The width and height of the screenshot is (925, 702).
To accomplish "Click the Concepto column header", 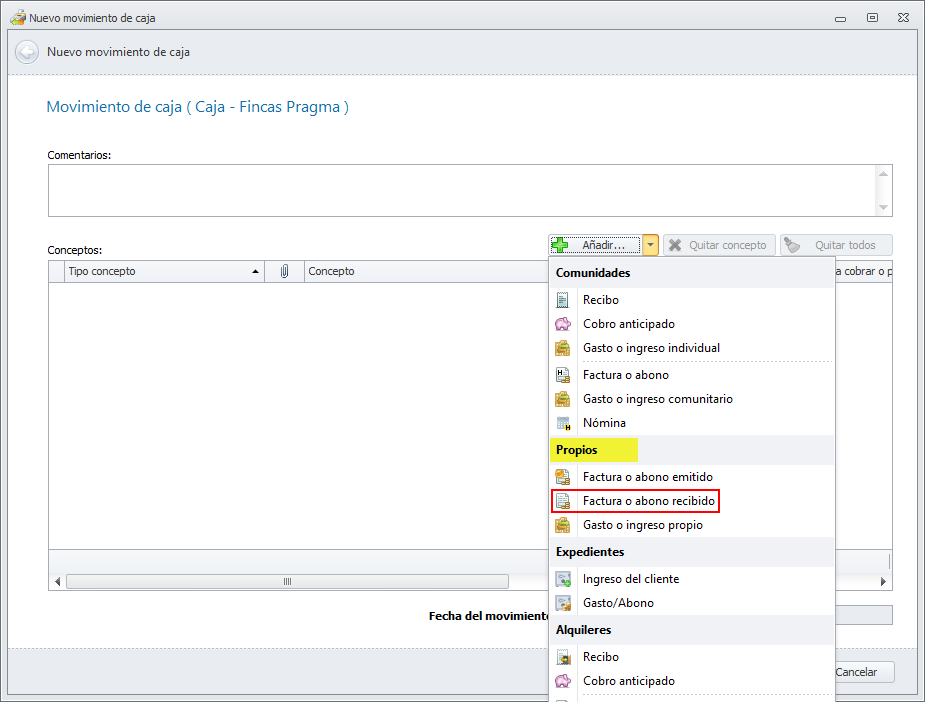I will [428, 271].
